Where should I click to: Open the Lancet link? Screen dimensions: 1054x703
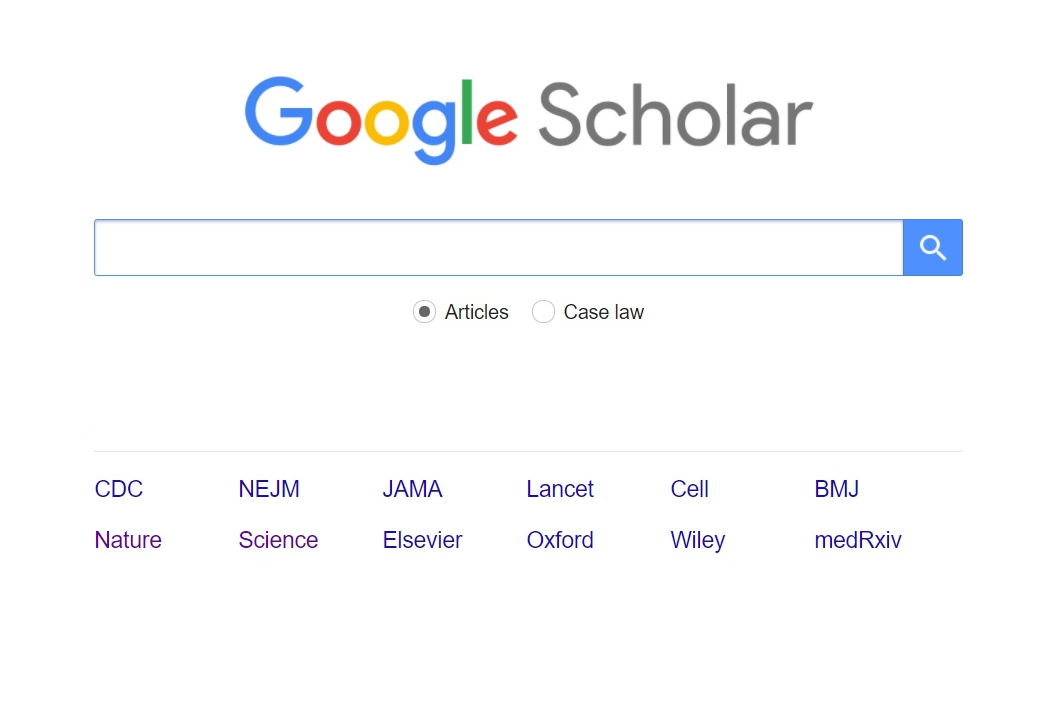point(560,489)
